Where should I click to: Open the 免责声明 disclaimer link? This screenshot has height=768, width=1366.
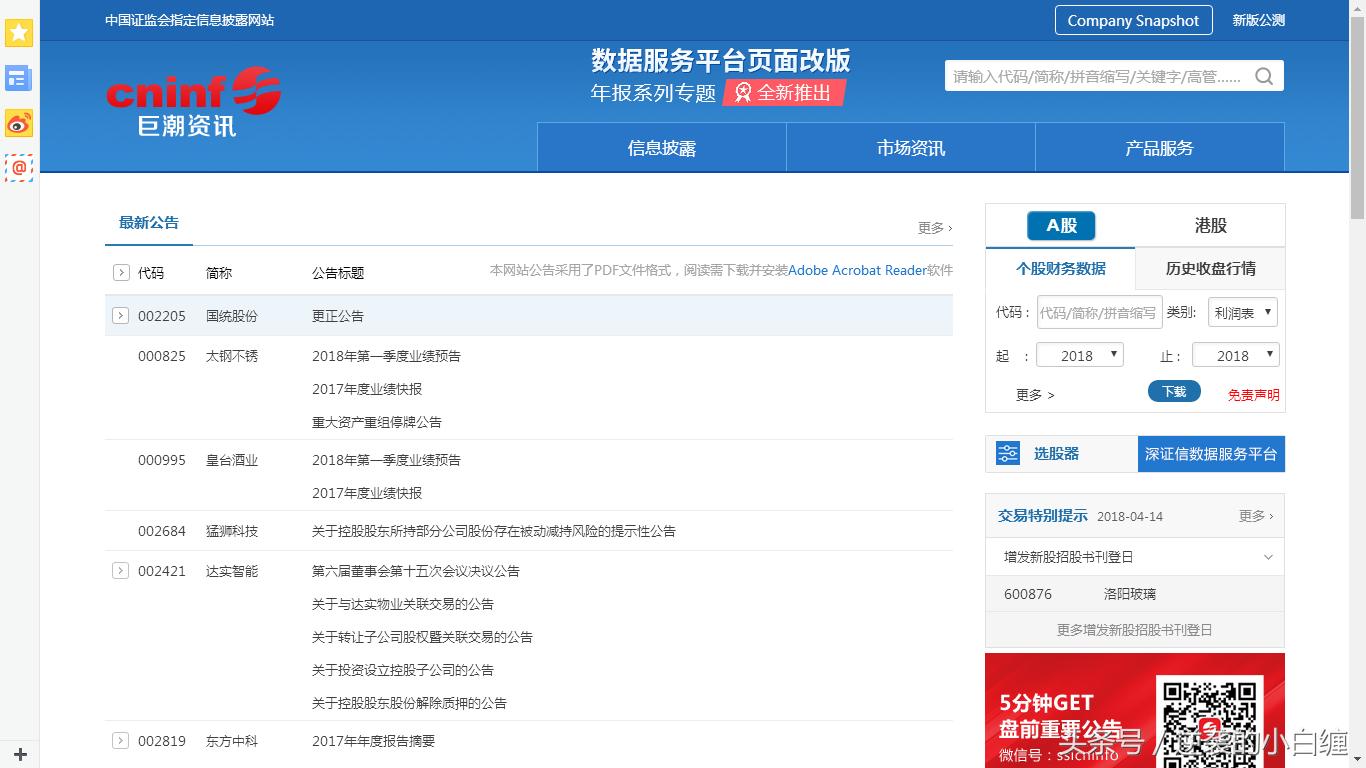click(1252, 394)
